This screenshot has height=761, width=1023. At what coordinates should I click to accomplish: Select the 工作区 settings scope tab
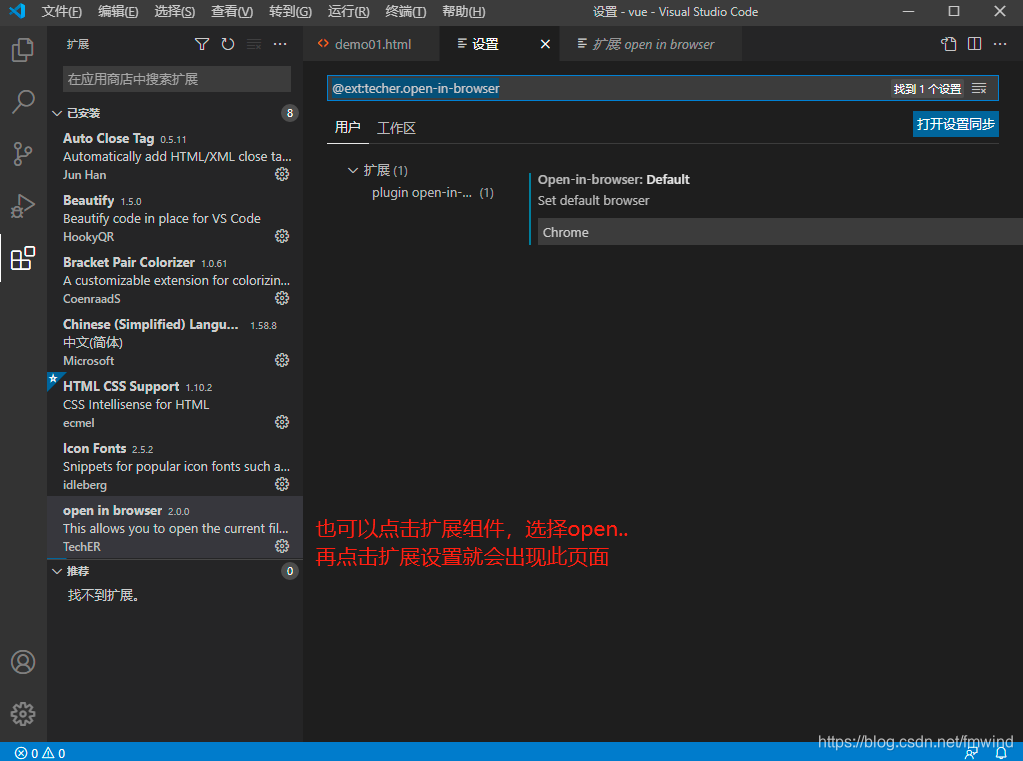tap(396, 128)
